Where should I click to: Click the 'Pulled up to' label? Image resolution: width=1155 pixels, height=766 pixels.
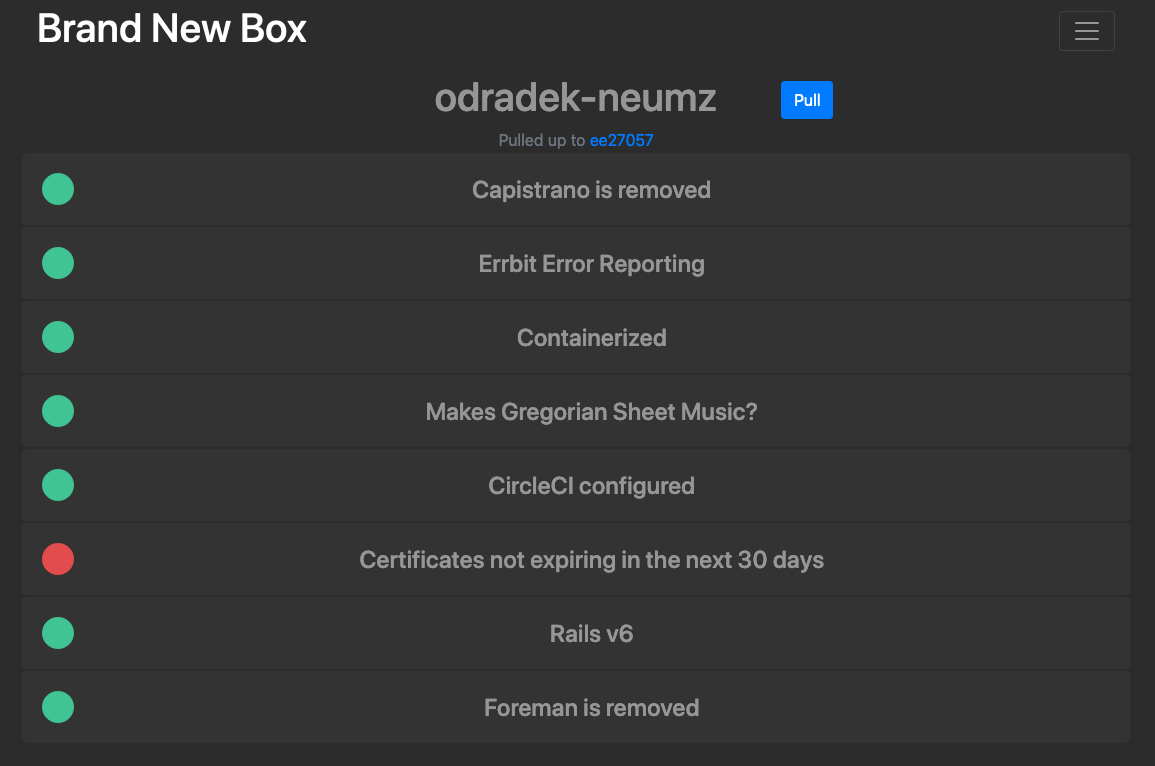[541, 141]
